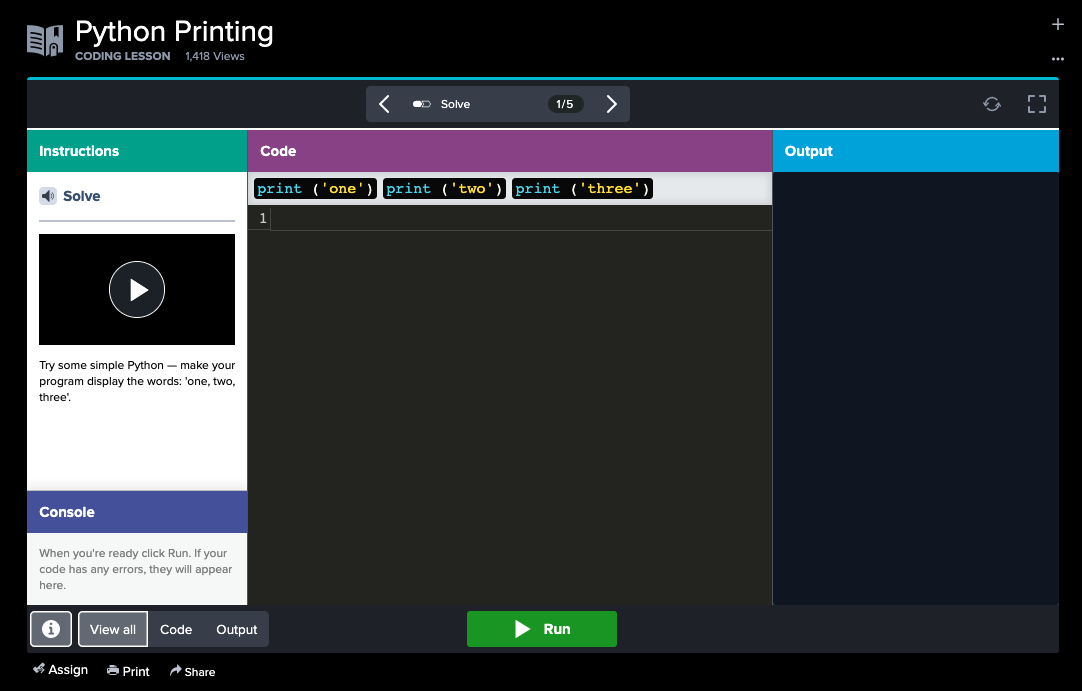
Task: Click the lesson book icon beside Python Printing
Action: coord(45,40)
